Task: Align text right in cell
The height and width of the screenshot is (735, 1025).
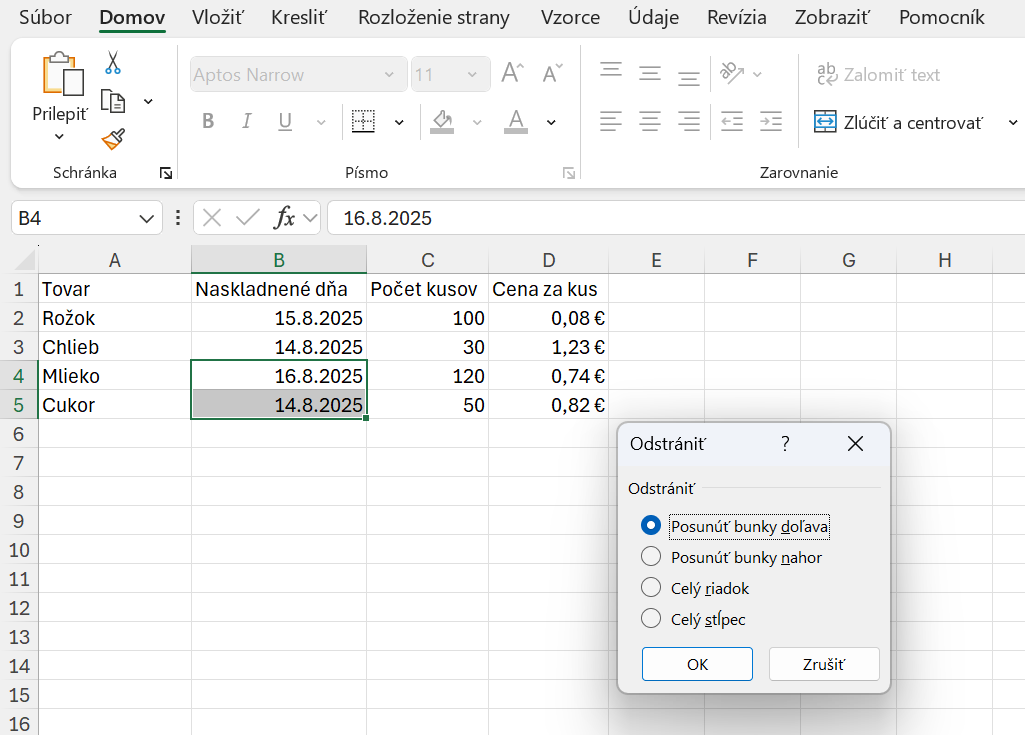Action: coord(688,122)
